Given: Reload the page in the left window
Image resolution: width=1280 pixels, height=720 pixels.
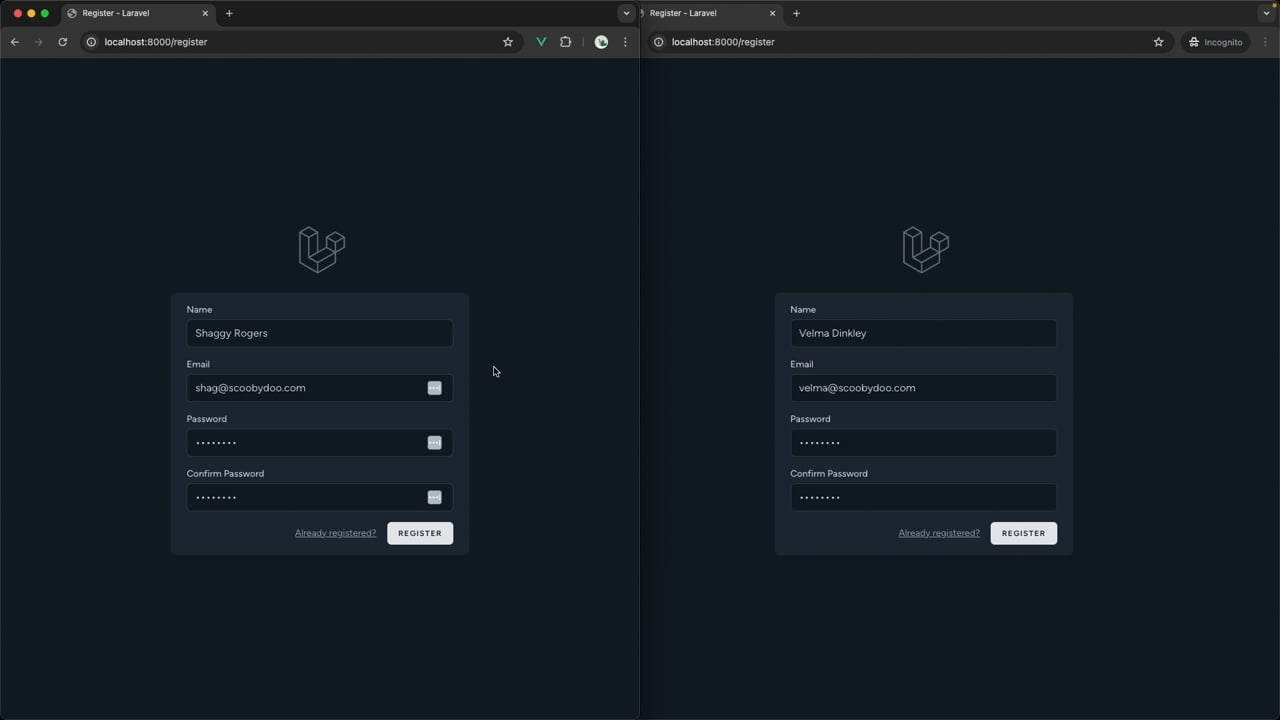Looking at the screenshot, I should (63, 42).
